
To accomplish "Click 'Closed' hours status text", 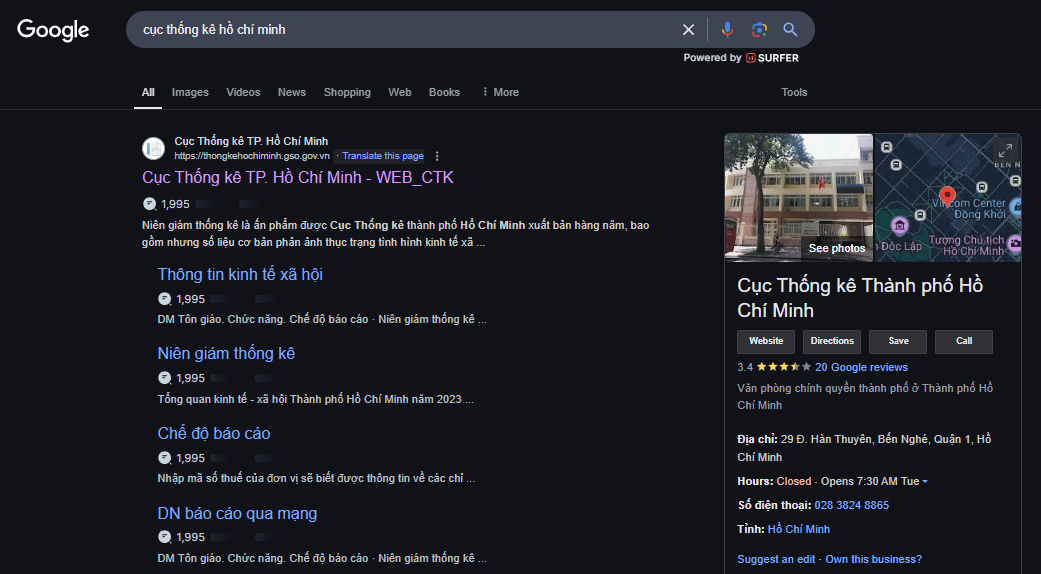I will tap(794, 481).
